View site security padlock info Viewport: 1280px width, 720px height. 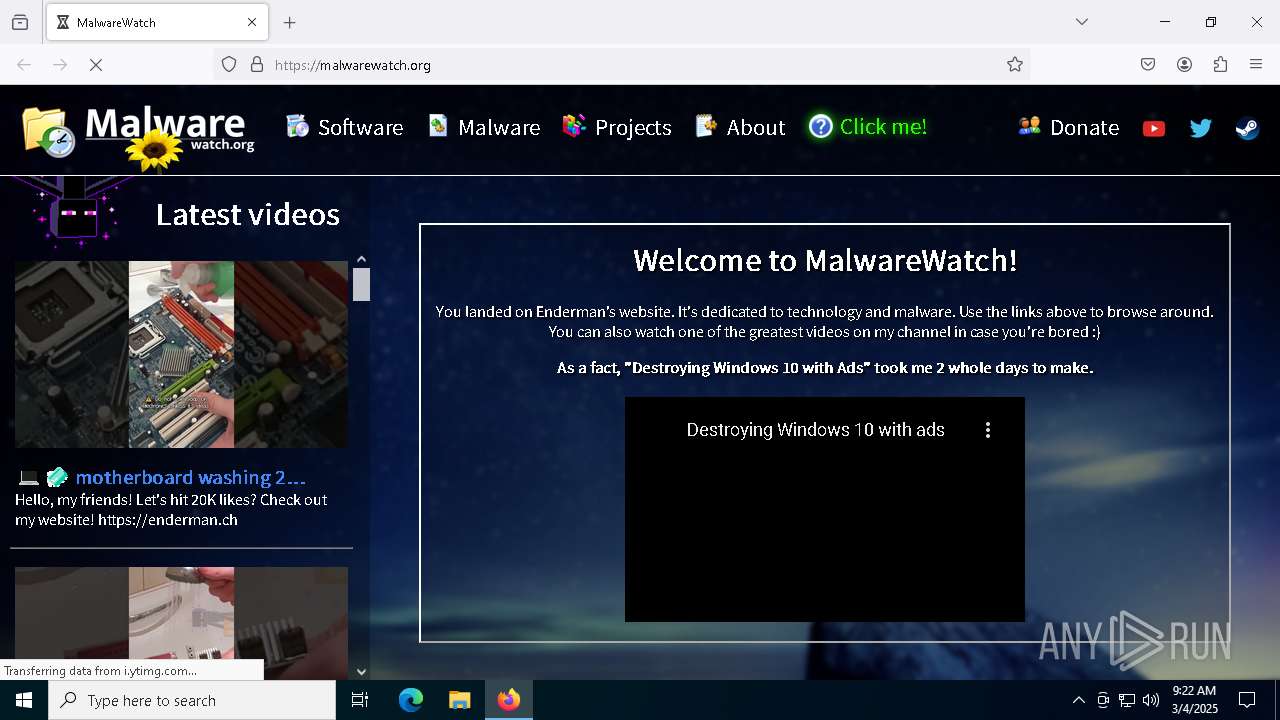pos(257,65)
